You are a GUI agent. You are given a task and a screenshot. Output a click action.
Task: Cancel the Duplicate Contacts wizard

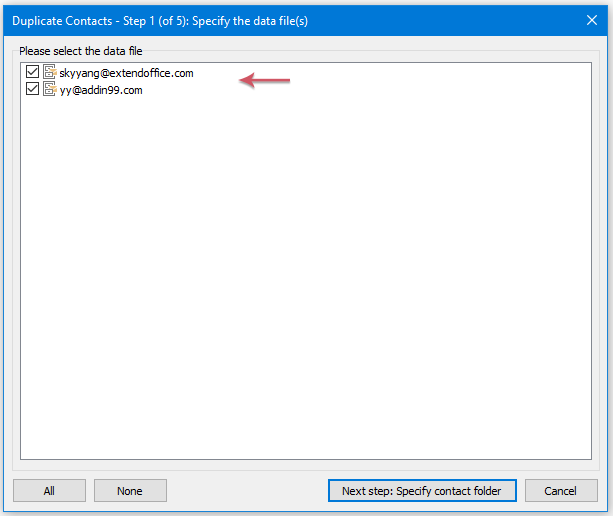pyautogui.click(x=560, y=490)
